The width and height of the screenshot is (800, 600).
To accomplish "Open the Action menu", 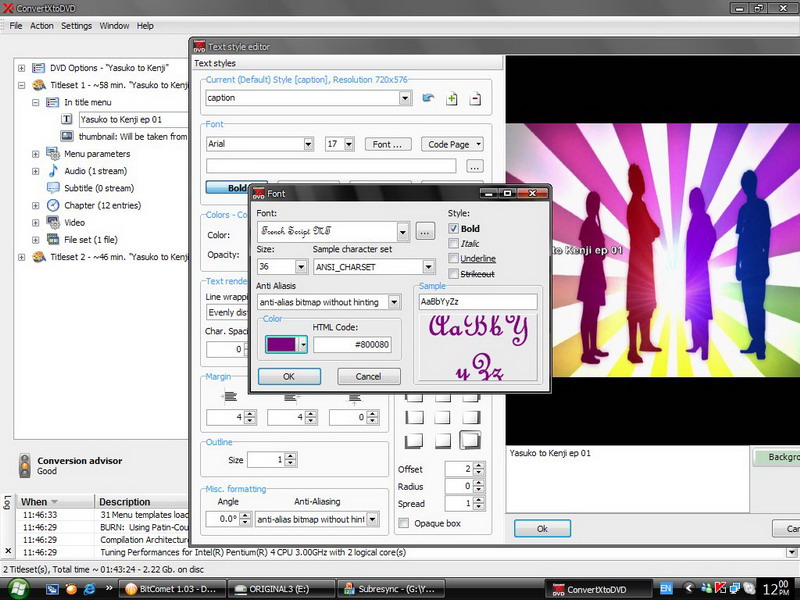I will pyautogui.click(x=41, y=26).
